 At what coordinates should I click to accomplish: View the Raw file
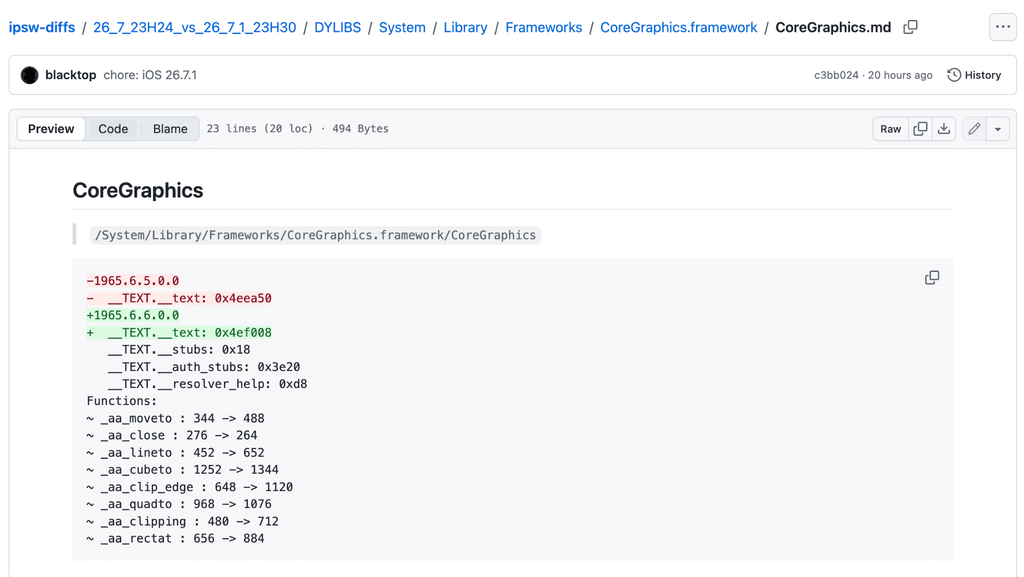click(x=890, y=129)
